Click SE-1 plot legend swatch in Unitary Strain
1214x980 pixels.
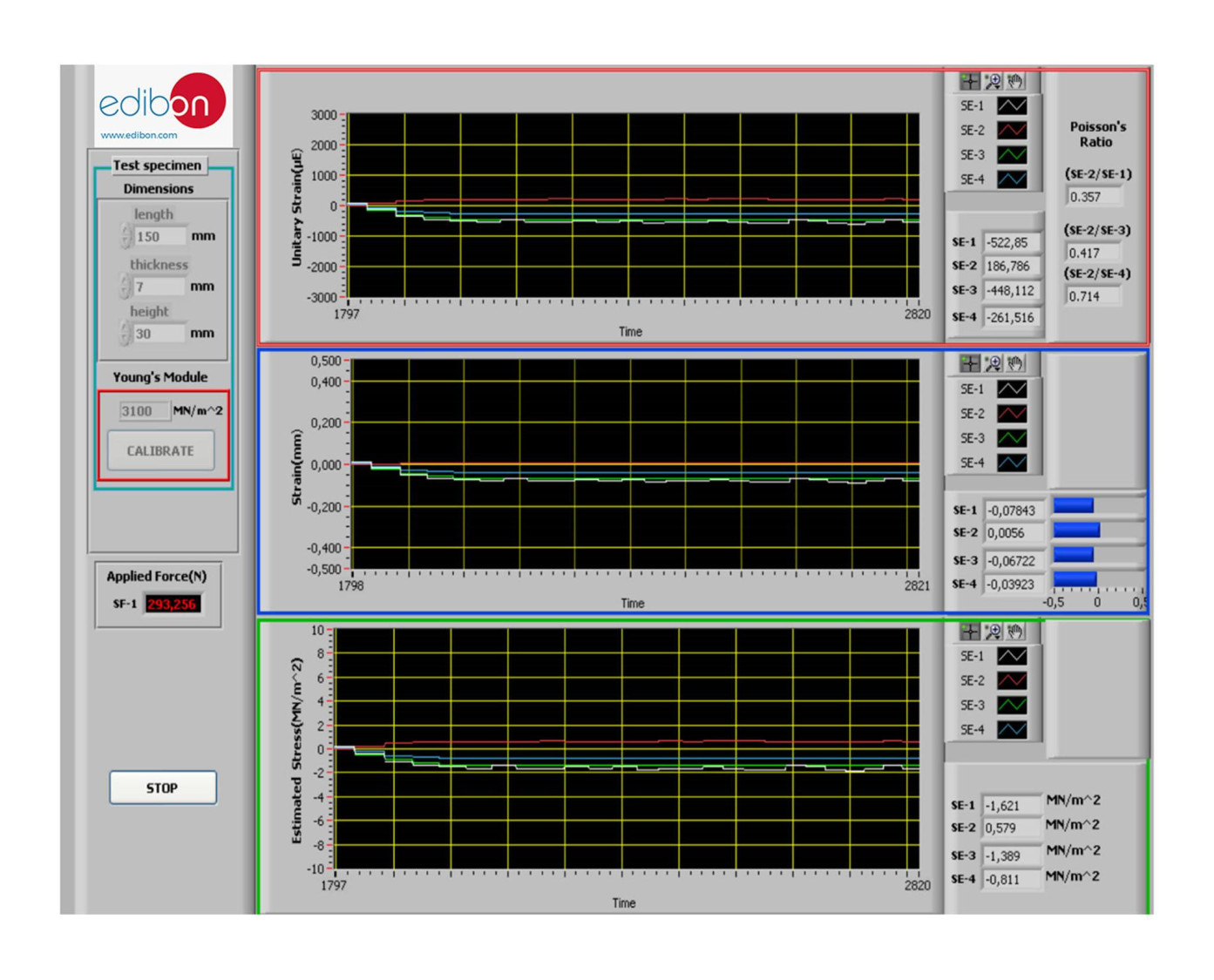[x=1011, y=105]
